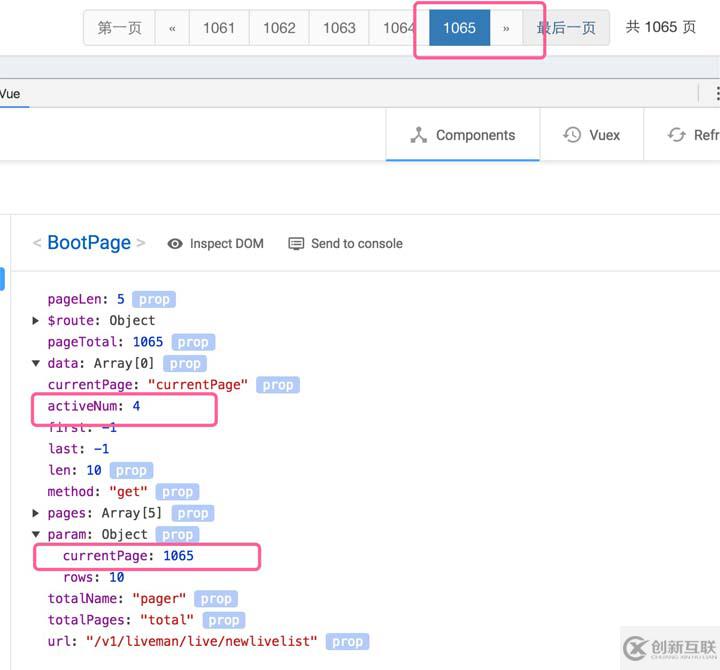Open page 1061 in the pagination
Image resolution: width=720 pixels, height=670 pixels.
[x=219, y=28]
